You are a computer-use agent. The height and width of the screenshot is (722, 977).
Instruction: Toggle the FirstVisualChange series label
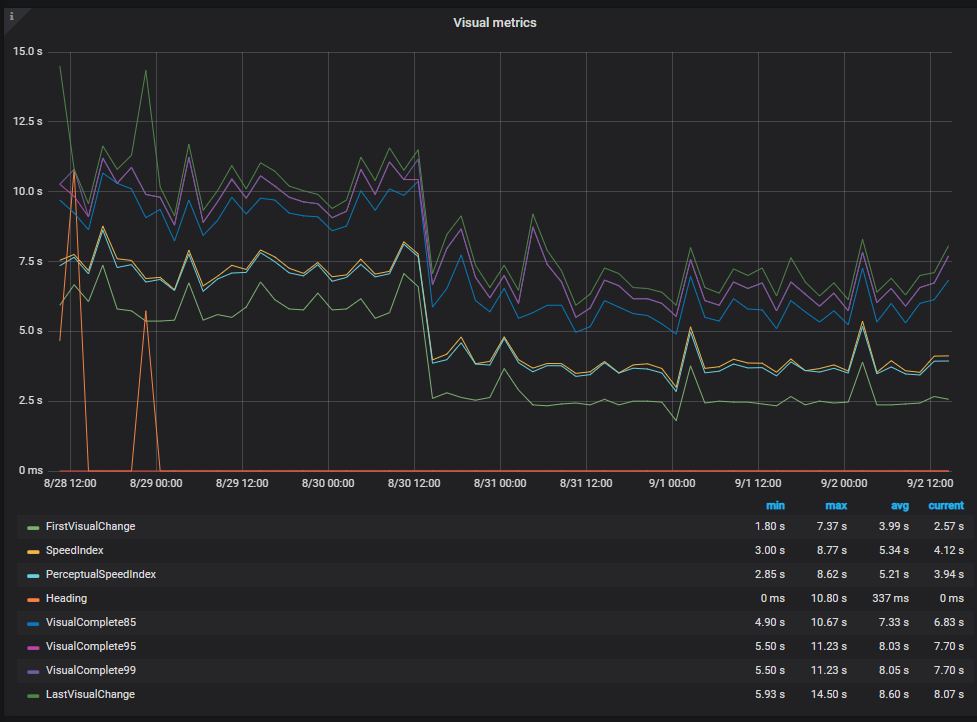(90, 526)
